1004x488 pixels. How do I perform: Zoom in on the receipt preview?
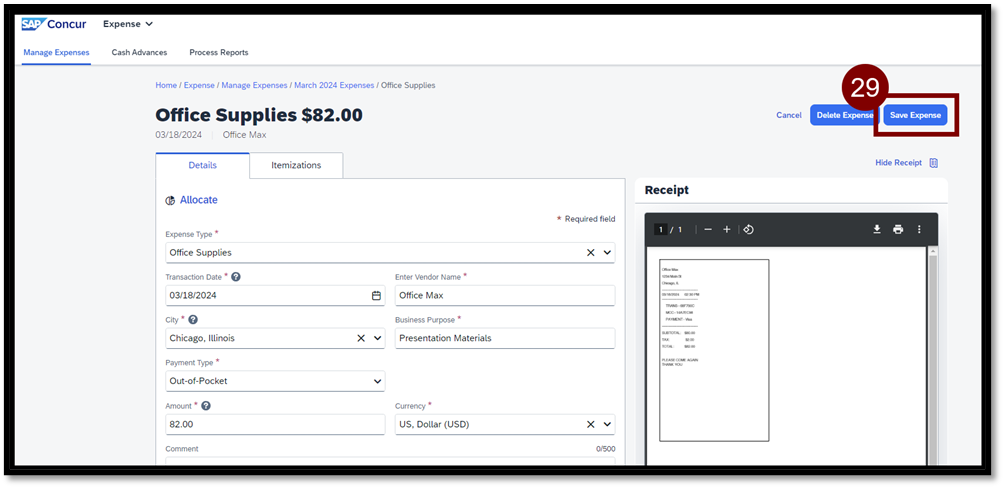pyautogui.click(x=727, y=230)
